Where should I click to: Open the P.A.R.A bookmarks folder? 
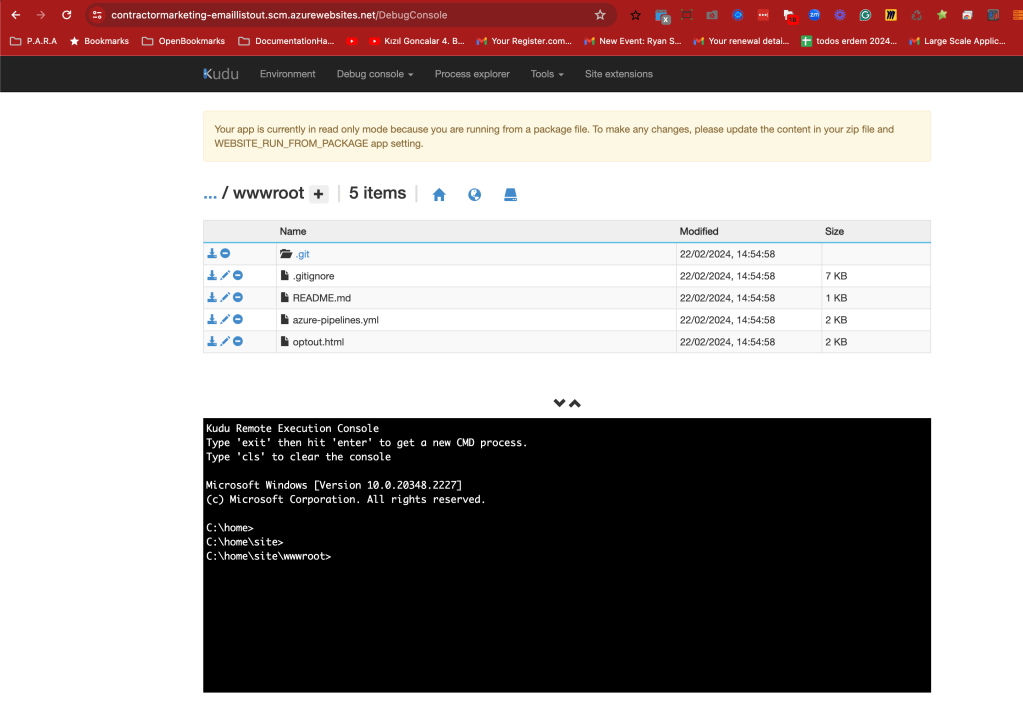[34, 41]
